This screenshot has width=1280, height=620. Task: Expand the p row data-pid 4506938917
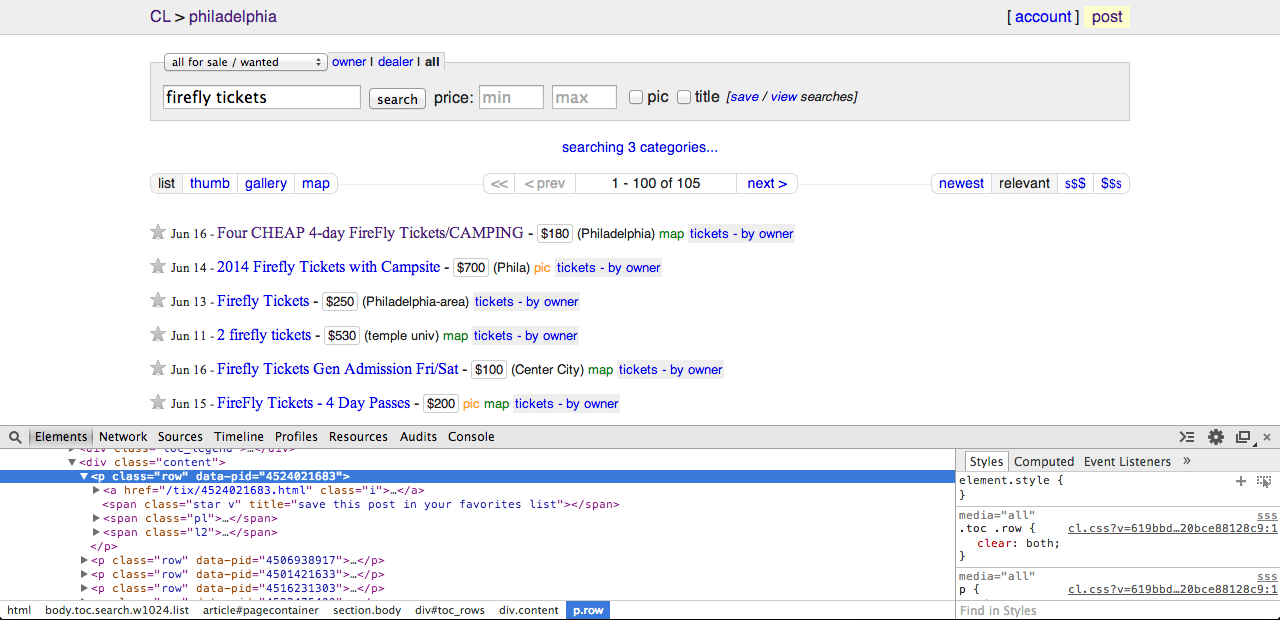tap(84, 561)
